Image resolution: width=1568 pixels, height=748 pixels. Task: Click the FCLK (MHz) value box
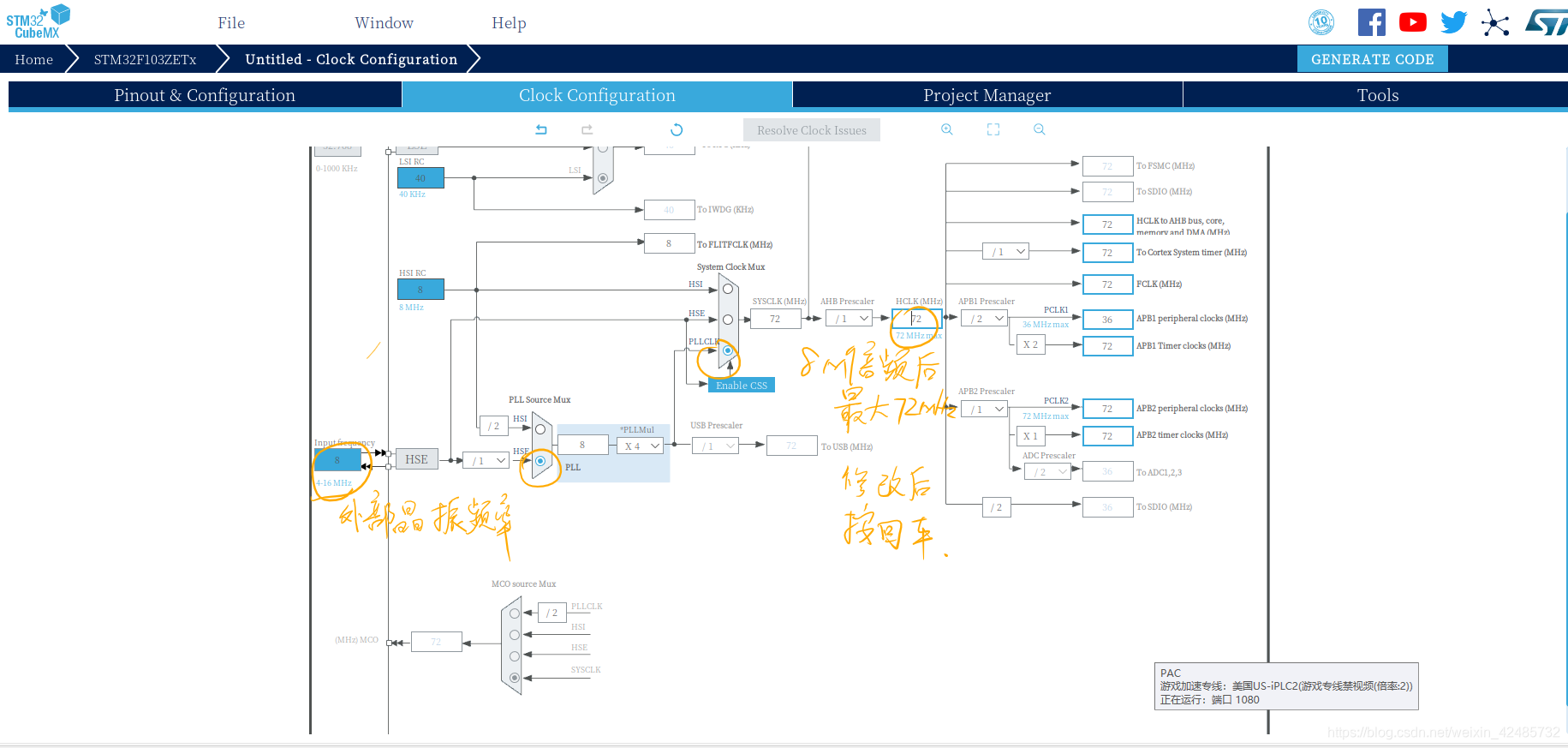click(1107, 284)
